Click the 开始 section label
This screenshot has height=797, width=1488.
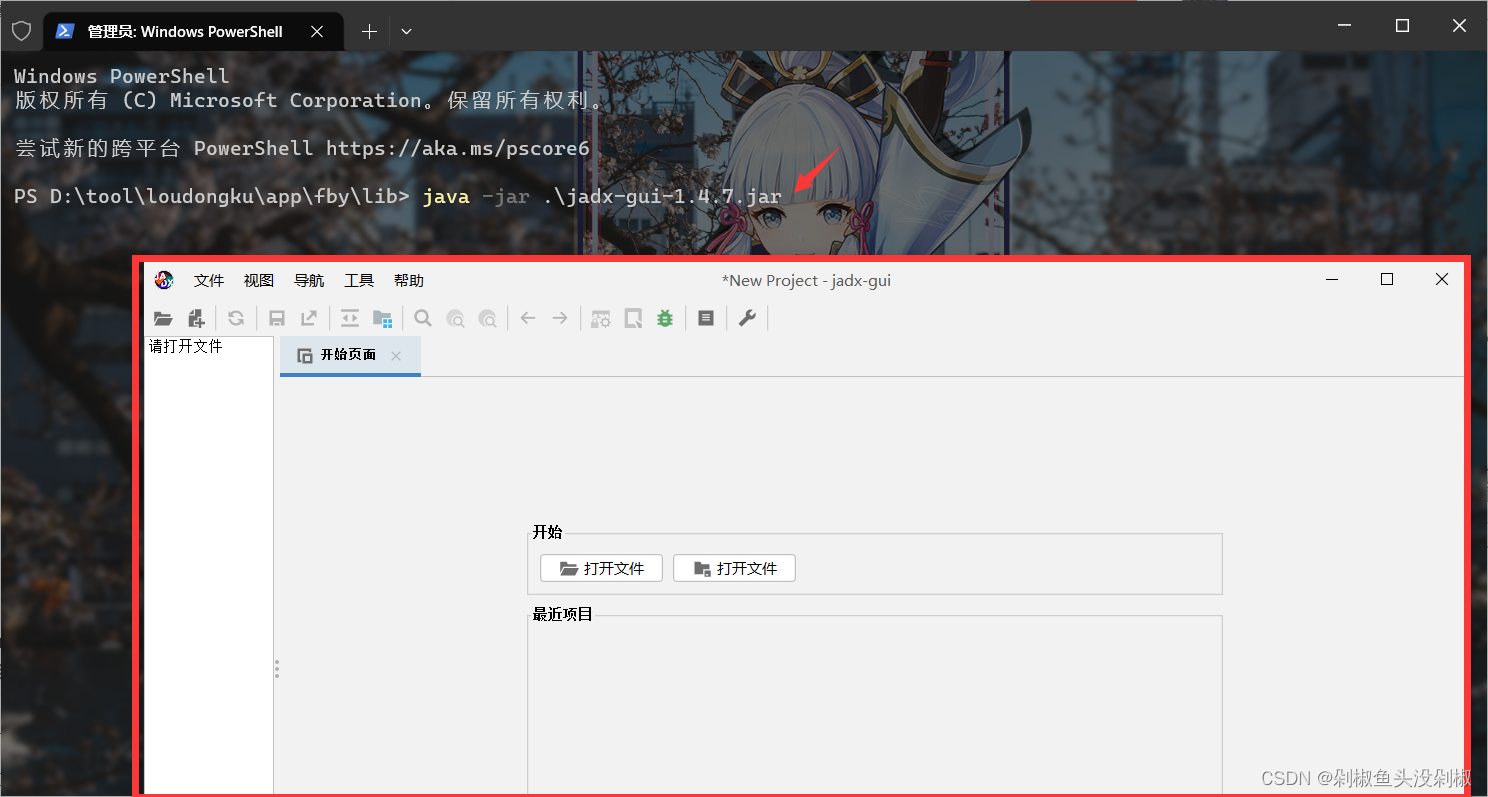(x=547, y=532)
